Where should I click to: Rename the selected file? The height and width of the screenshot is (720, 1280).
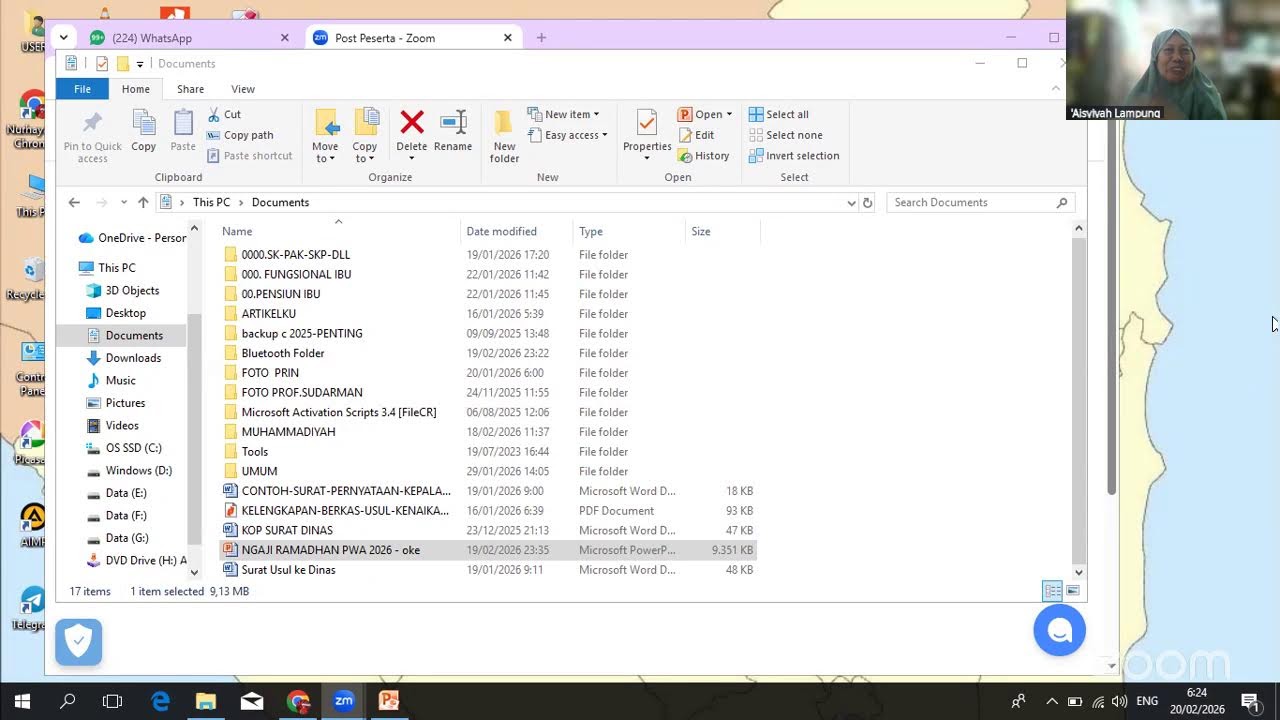coord(453,131)
